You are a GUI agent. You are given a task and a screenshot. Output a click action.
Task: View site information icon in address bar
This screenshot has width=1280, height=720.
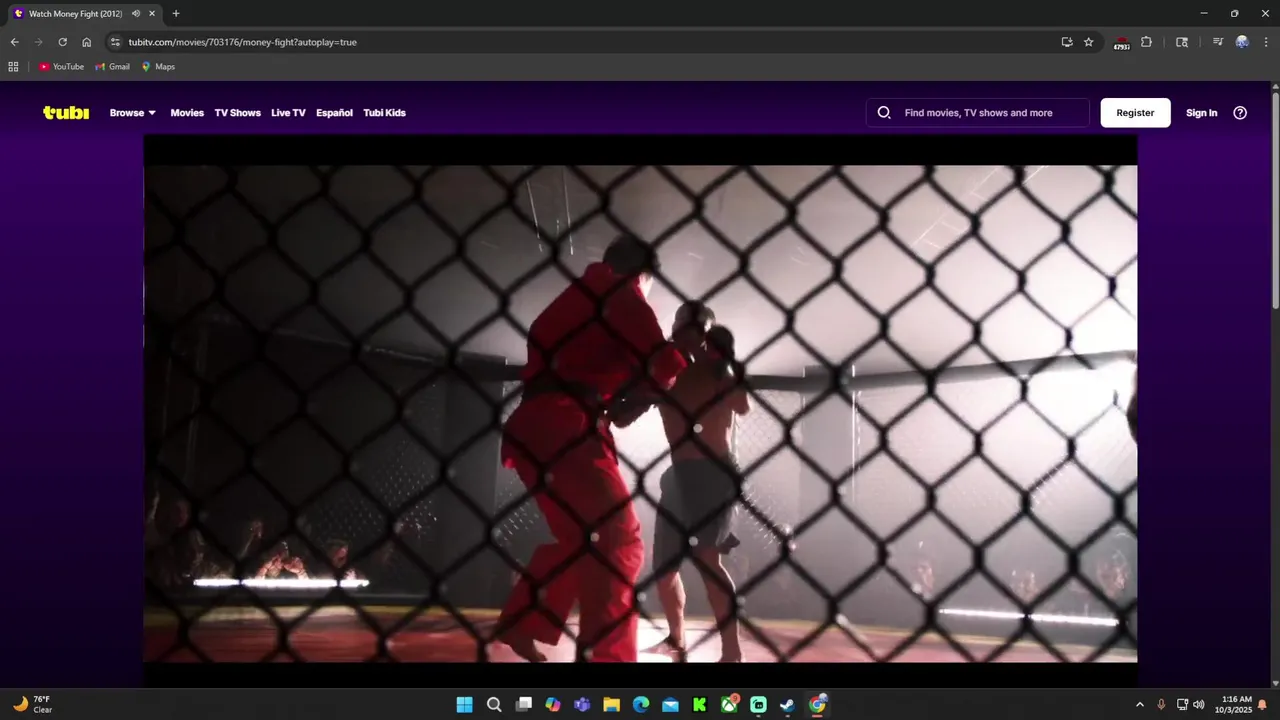click(x=115, y=42)
